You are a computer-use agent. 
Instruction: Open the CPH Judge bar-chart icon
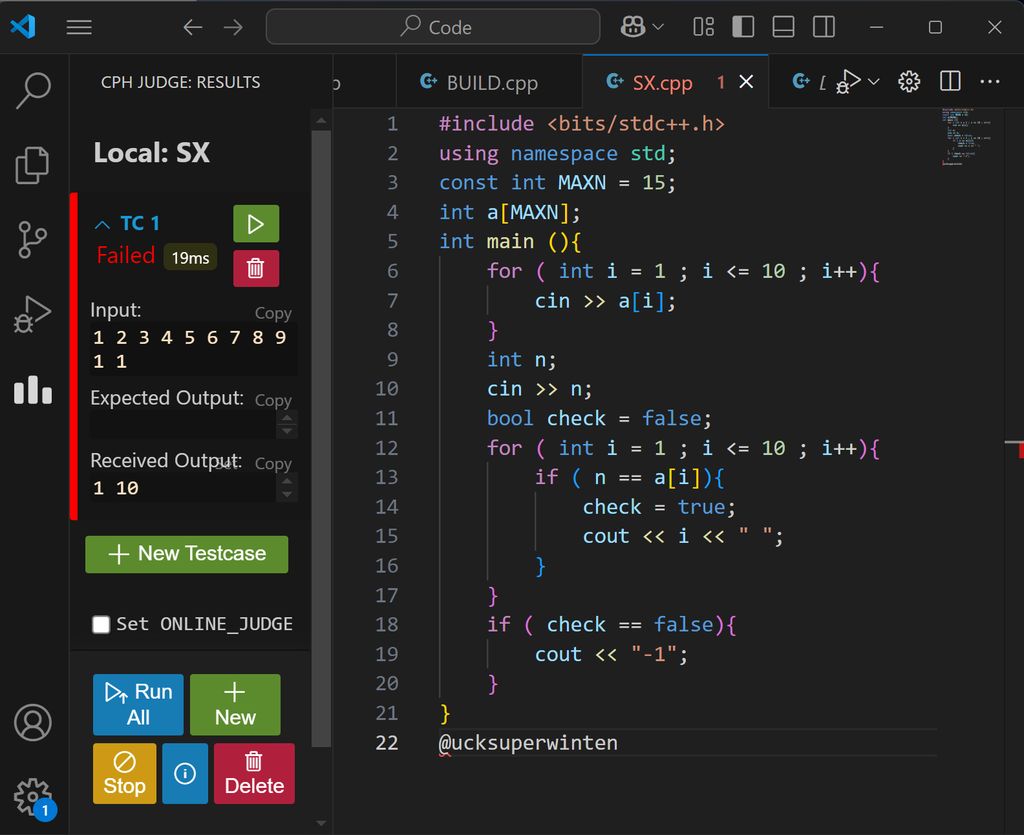pos(33,390)
